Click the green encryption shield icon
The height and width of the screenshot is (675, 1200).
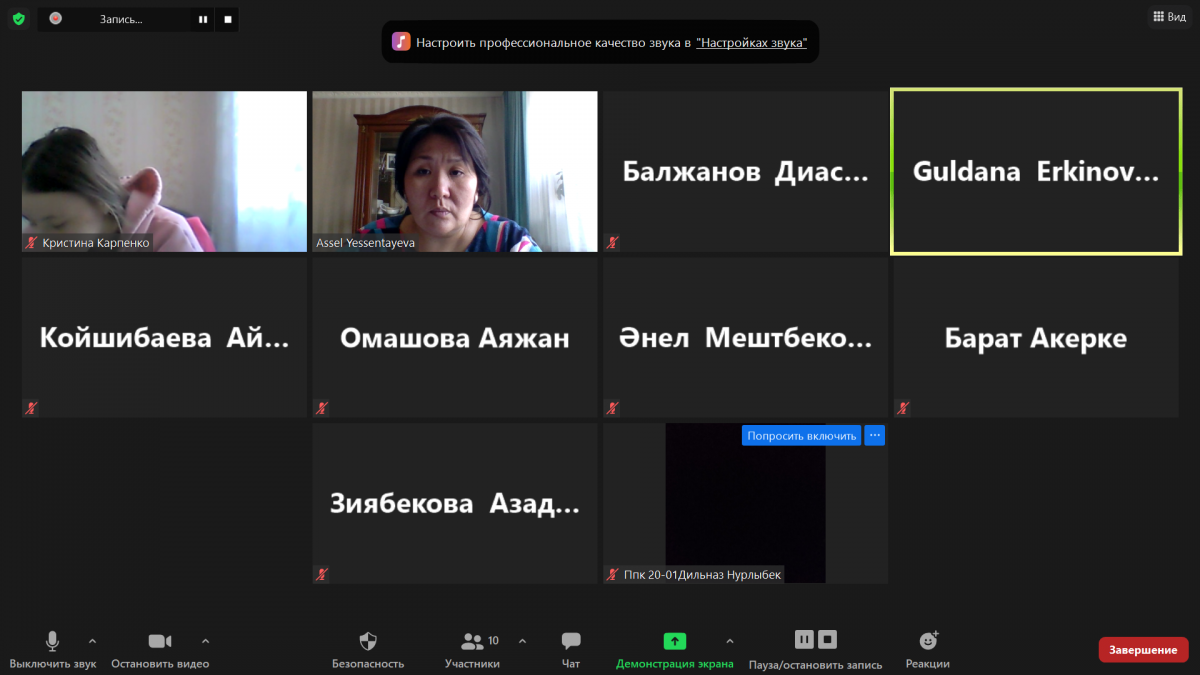18,18
